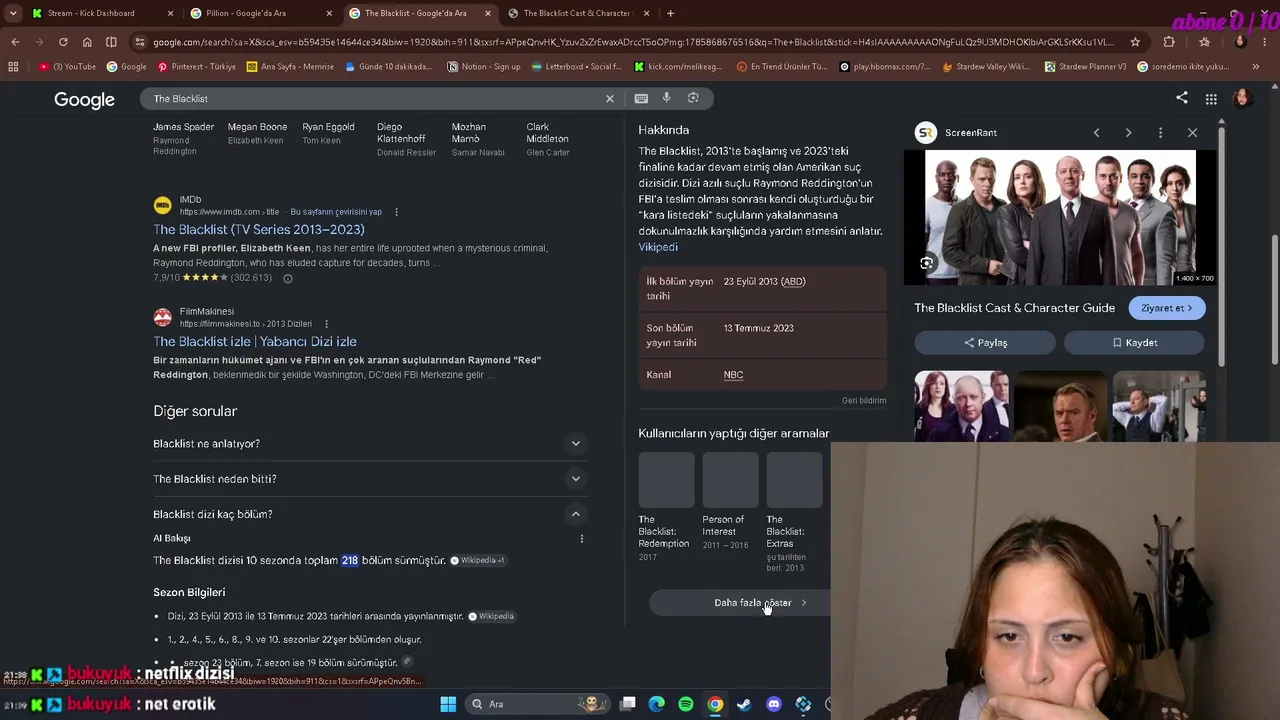Screen dimensions: 1280x720
Task: Search inside the image with Lens icon
Action: (927, 264)
